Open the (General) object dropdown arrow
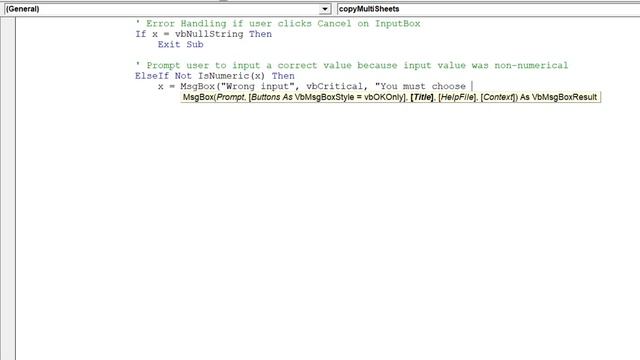 point(324,9)
